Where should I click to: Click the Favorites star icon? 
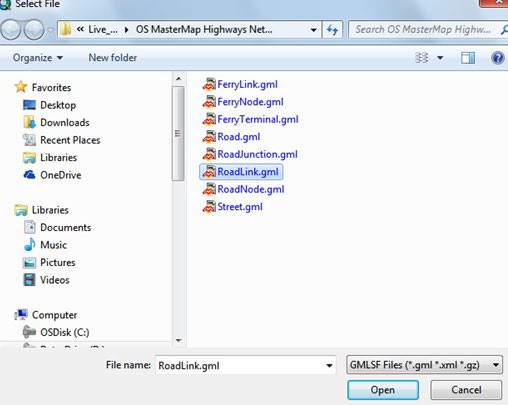[21, 87]
